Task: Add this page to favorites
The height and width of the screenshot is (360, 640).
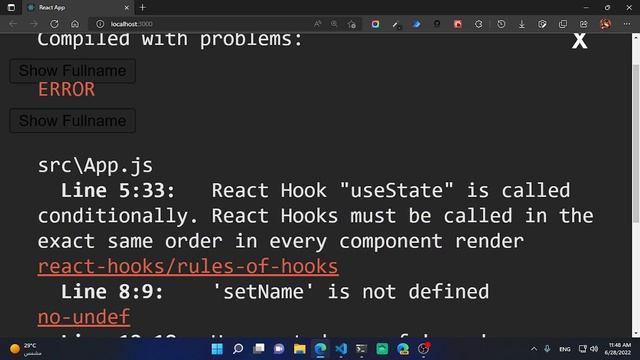Action: (x=352, y=24)
